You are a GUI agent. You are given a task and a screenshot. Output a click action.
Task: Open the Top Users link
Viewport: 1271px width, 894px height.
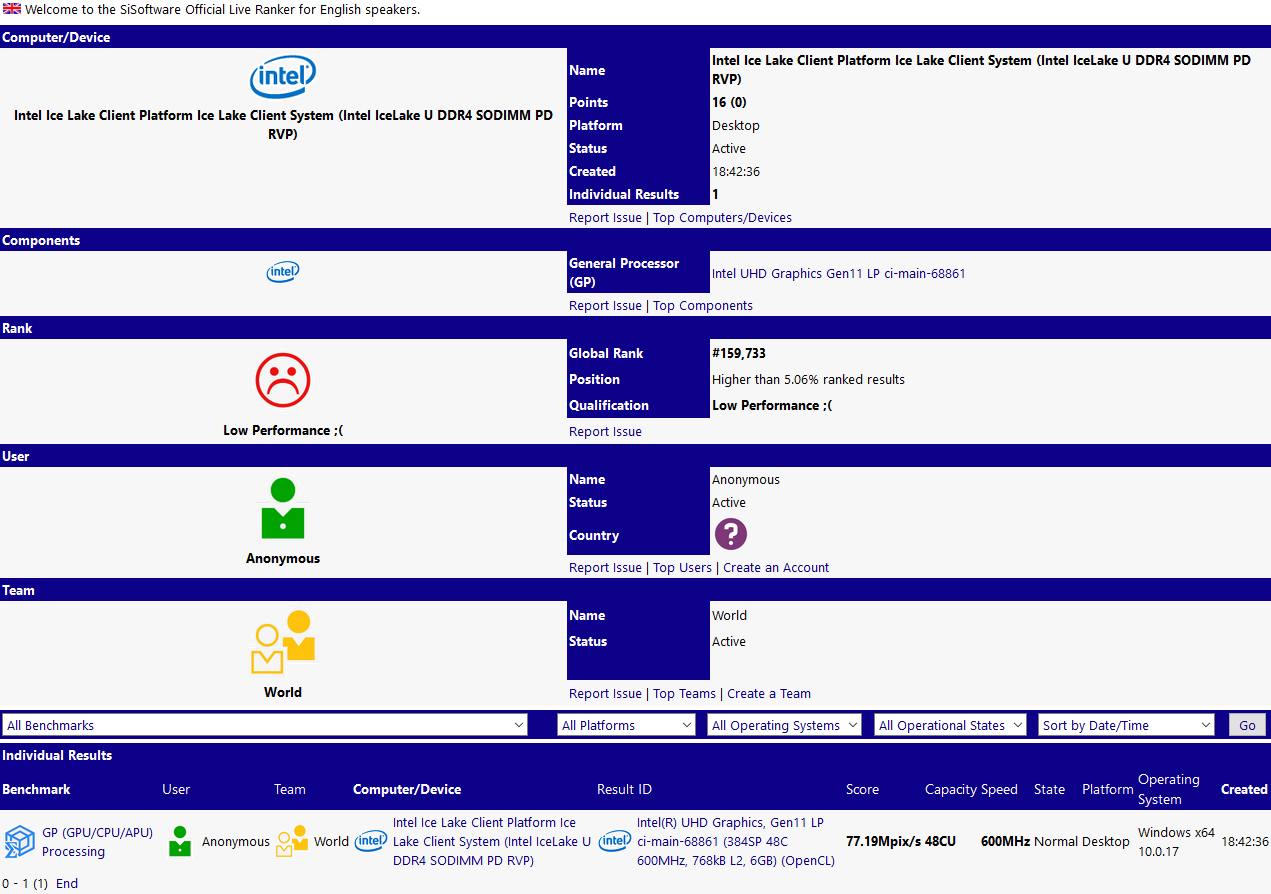click(x=682, y=568)
